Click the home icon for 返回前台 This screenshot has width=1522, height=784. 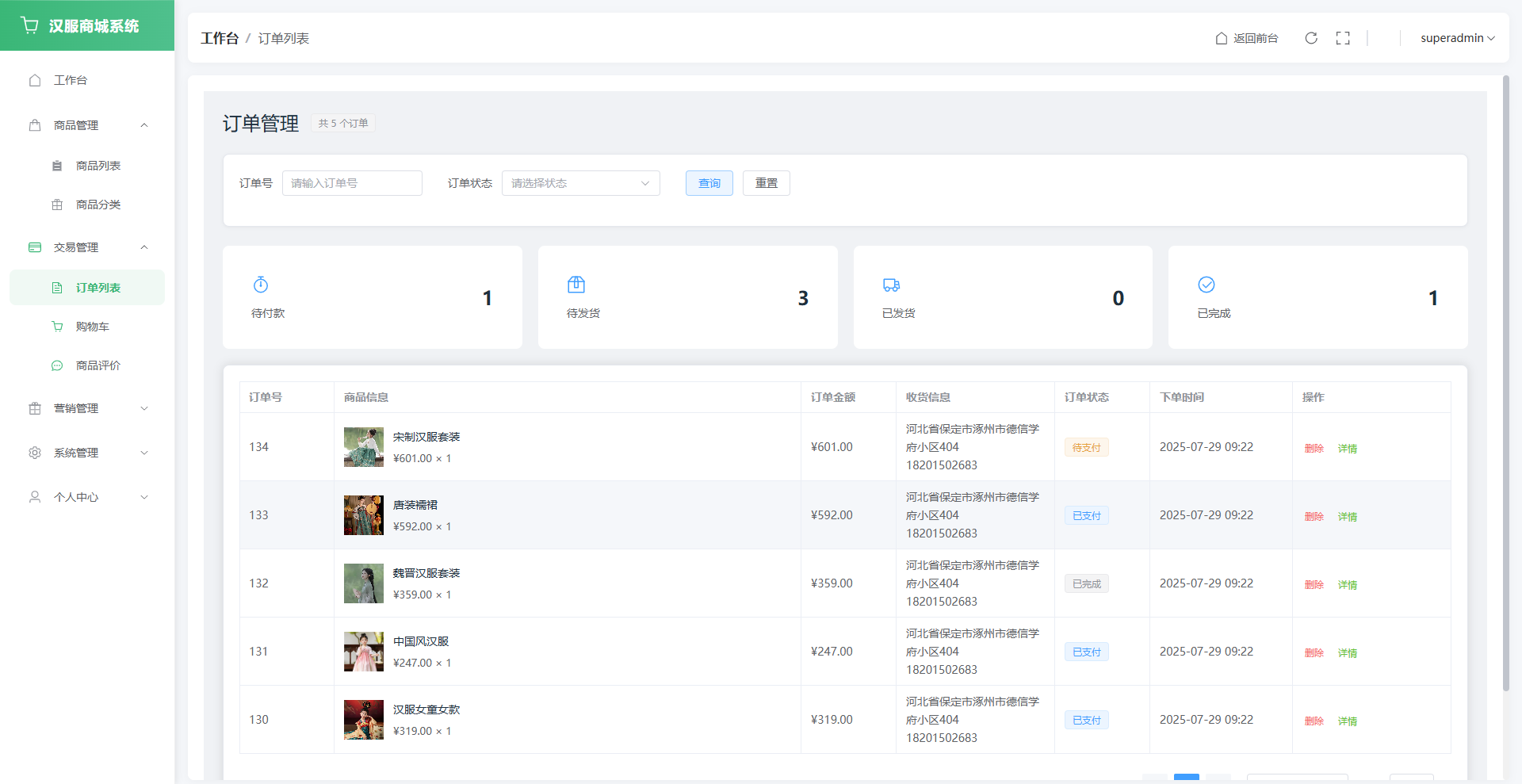click(1222, 38)
